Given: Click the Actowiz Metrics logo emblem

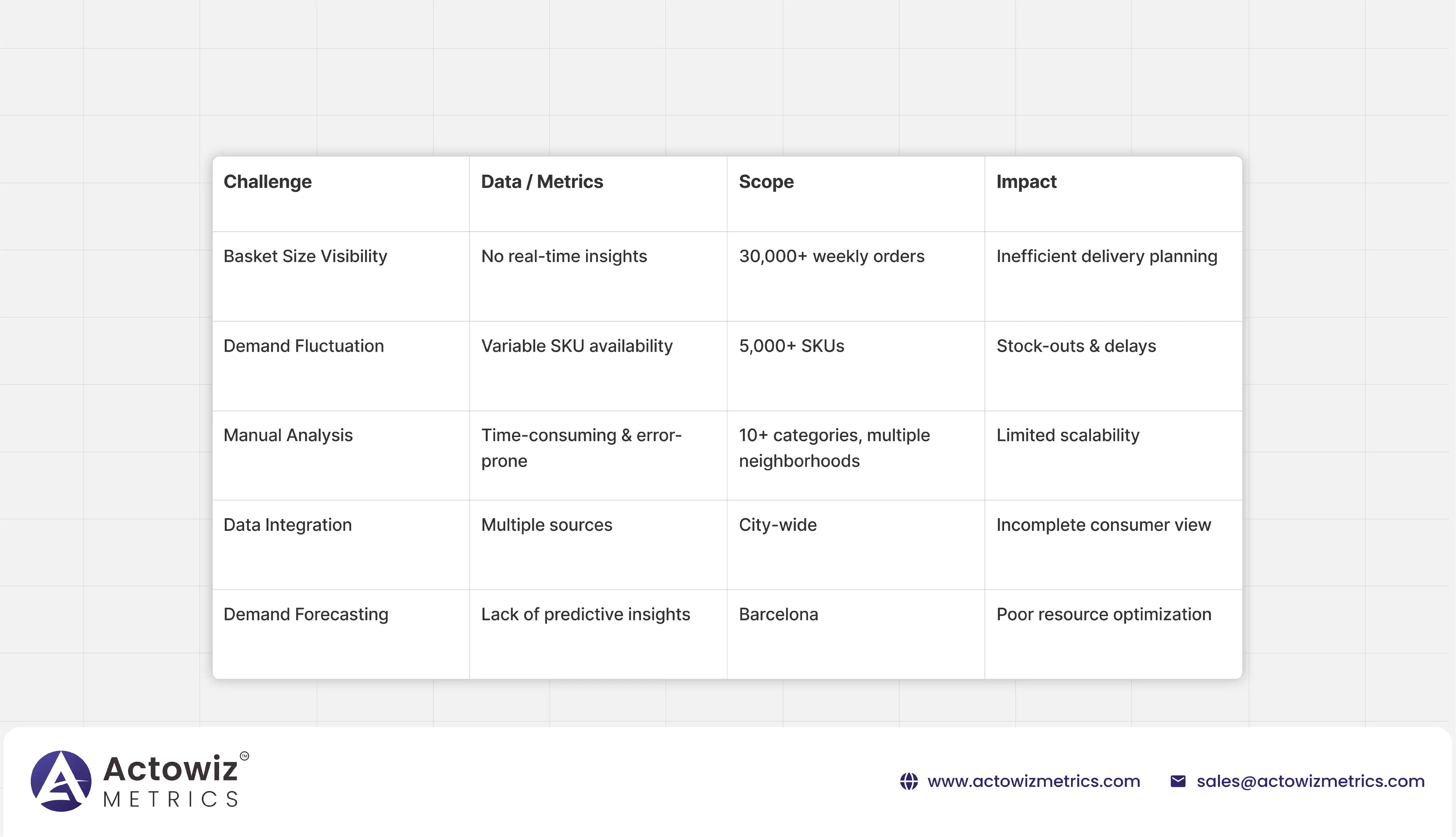Looking at the screenshot, I should [61, 781].
